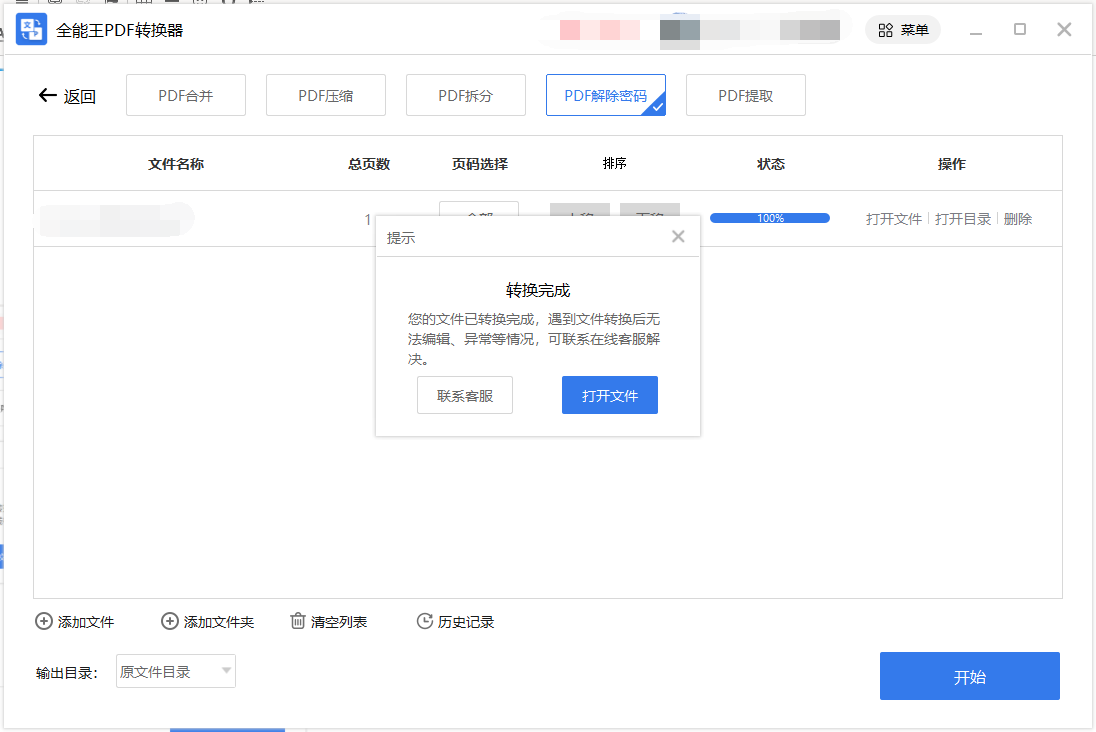Click the back arrow beside 返回
This screenshot has height=732, width=1096.
47,94
